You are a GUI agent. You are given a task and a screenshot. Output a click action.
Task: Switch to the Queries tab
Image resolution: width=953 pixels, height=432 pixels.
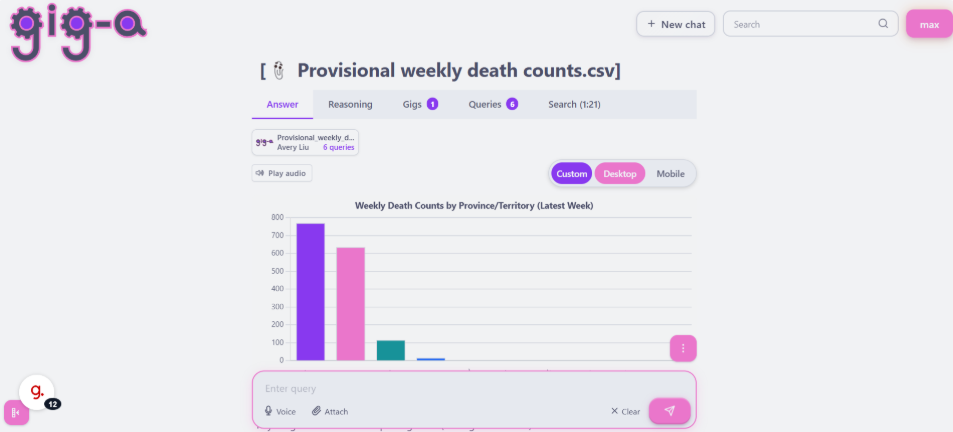point(493,105)
